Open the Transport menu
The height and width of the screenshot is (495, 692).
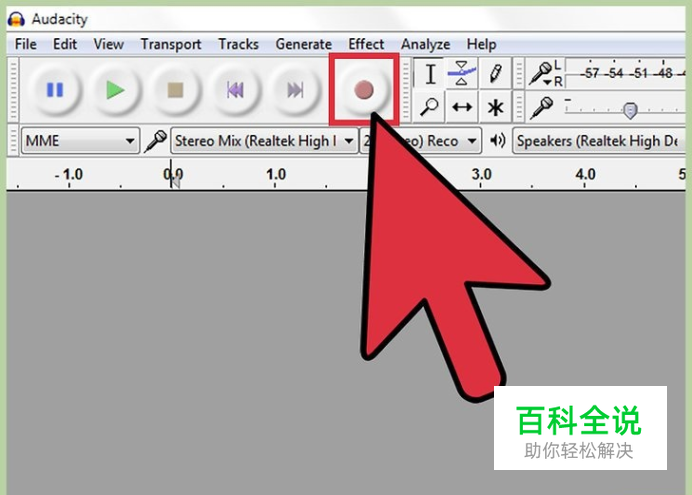(x=171, y=45)
